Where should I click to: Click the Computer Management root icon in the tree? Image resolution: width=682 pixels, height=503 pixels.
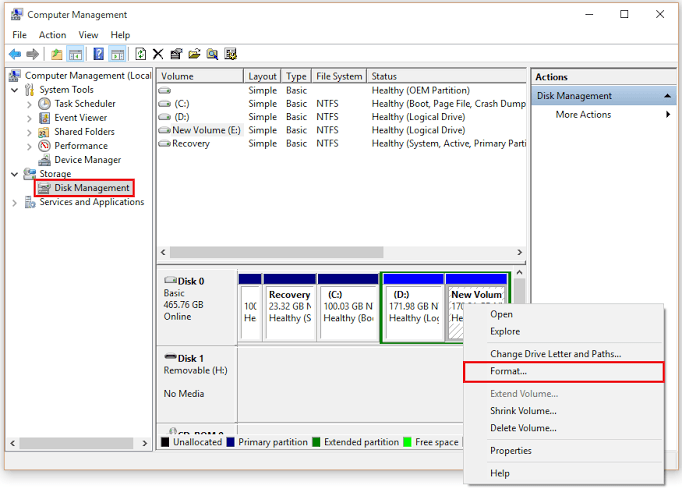click(x=15, y=76)
